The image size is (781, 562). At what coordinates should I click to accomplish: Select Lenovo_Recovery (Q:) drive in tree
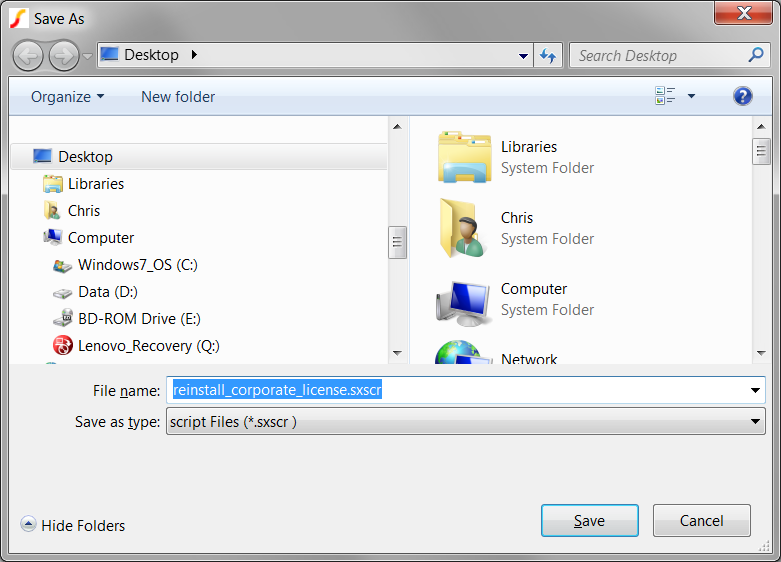coord(148,346)
